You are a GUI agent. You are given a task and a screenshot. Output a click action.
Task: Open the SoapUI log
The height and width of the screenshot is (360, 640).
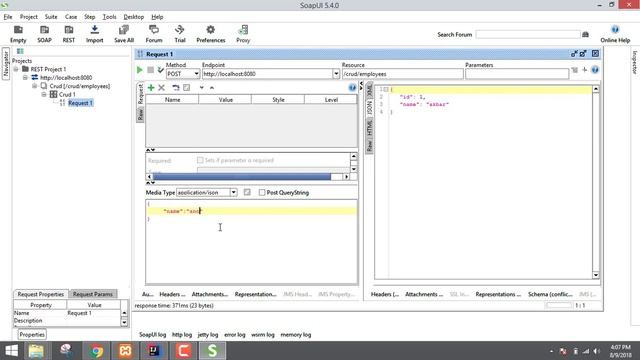click(152, 334)
